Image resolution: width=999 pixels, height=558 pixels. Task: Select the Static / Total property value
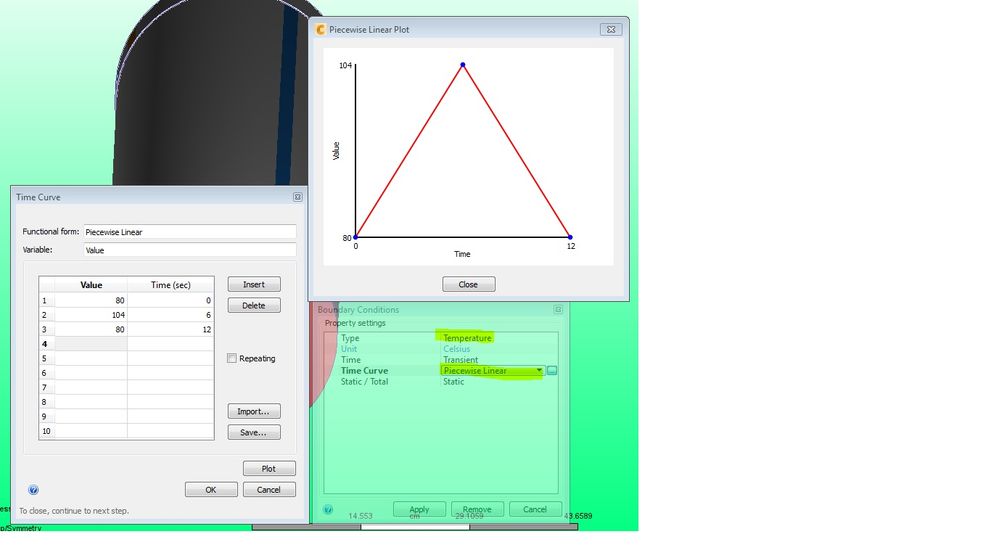(454, 382)
